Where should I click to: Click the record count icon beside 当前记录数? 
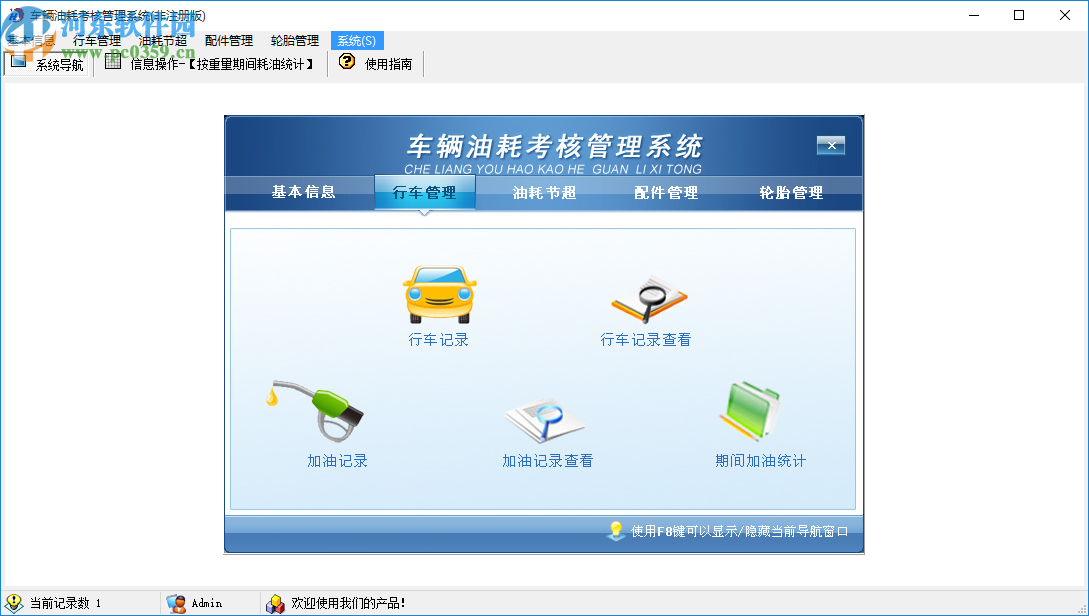coord(13,604)
